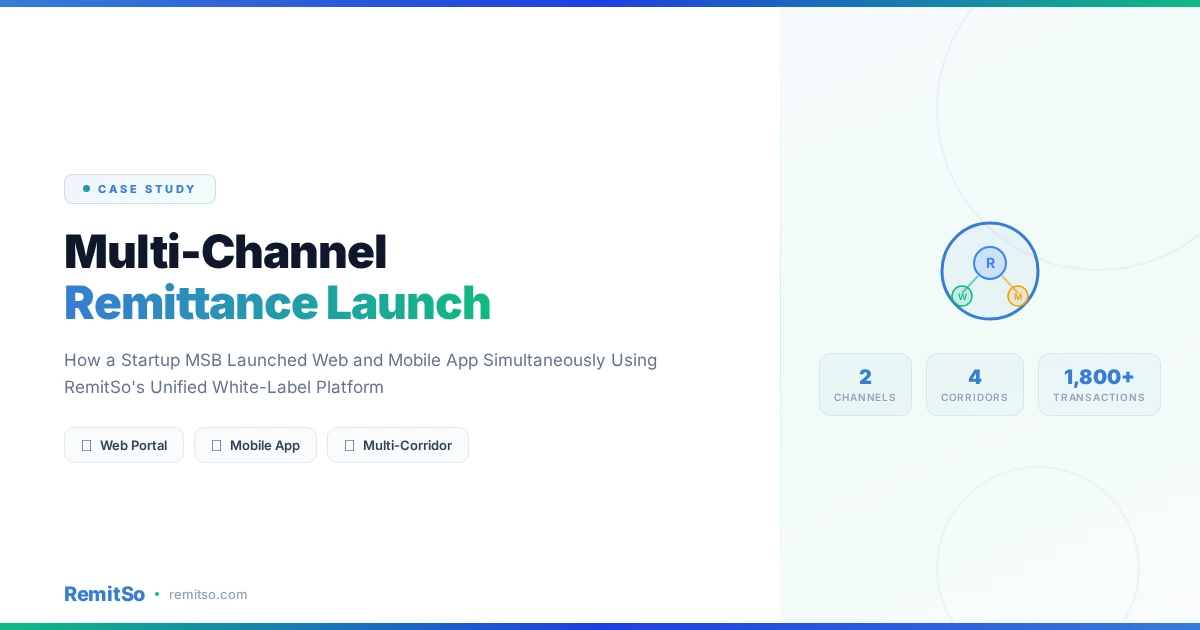The height and width of the screenshot is (630, 1200).
Task: Expand the 1,800+ Transactions stat card
Action: [x=1099, y=384]
